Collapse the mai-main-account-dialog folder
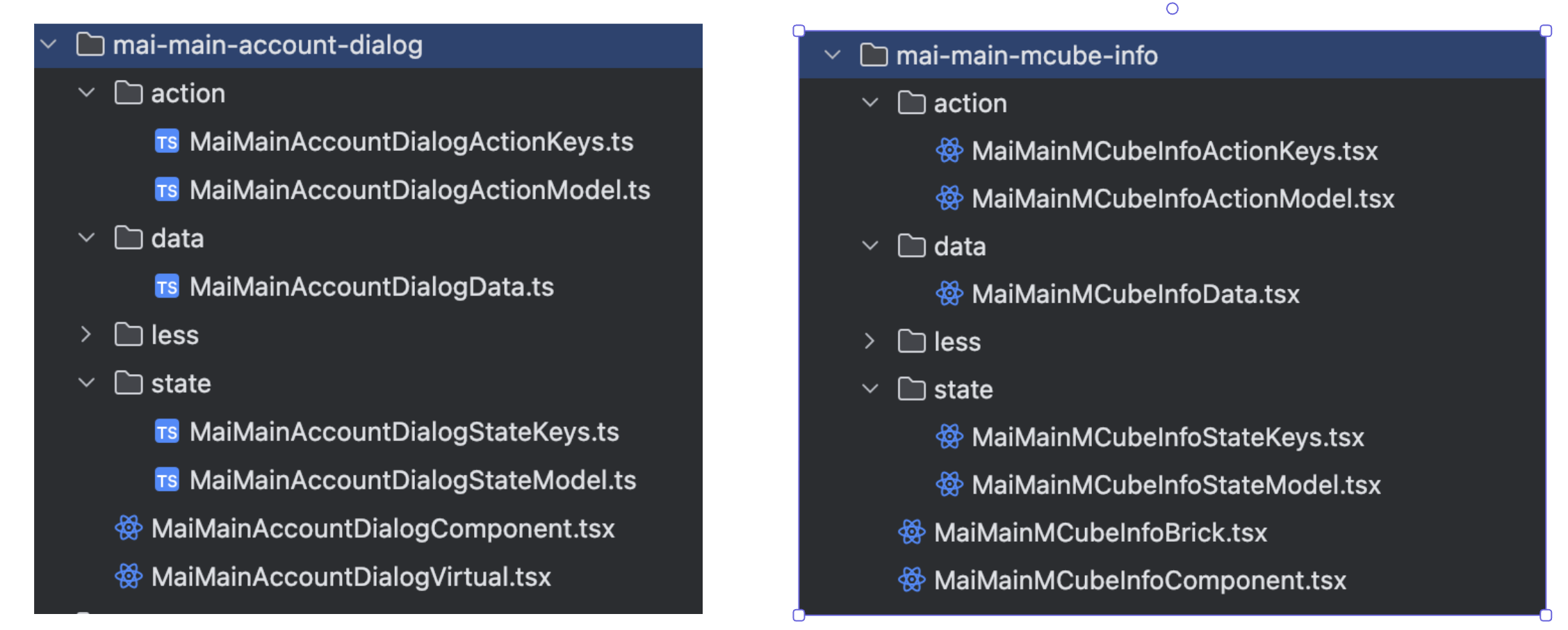 pos(49,45)
